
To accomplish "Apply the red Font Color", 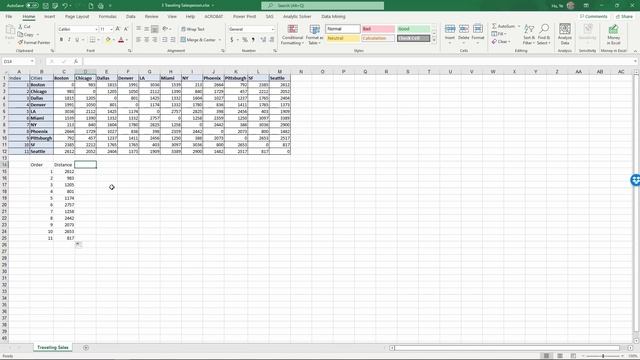I will pos(121,40).
